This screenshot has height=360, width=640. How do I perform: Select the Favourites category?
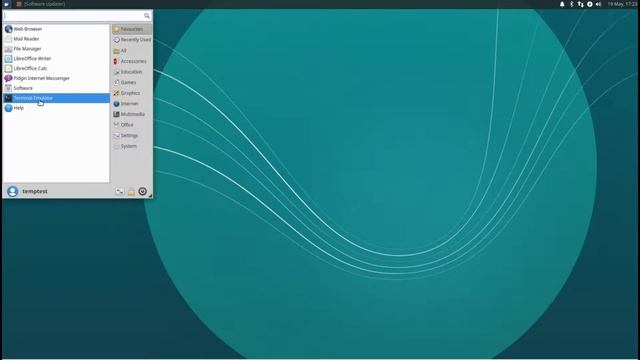[132, 29]
